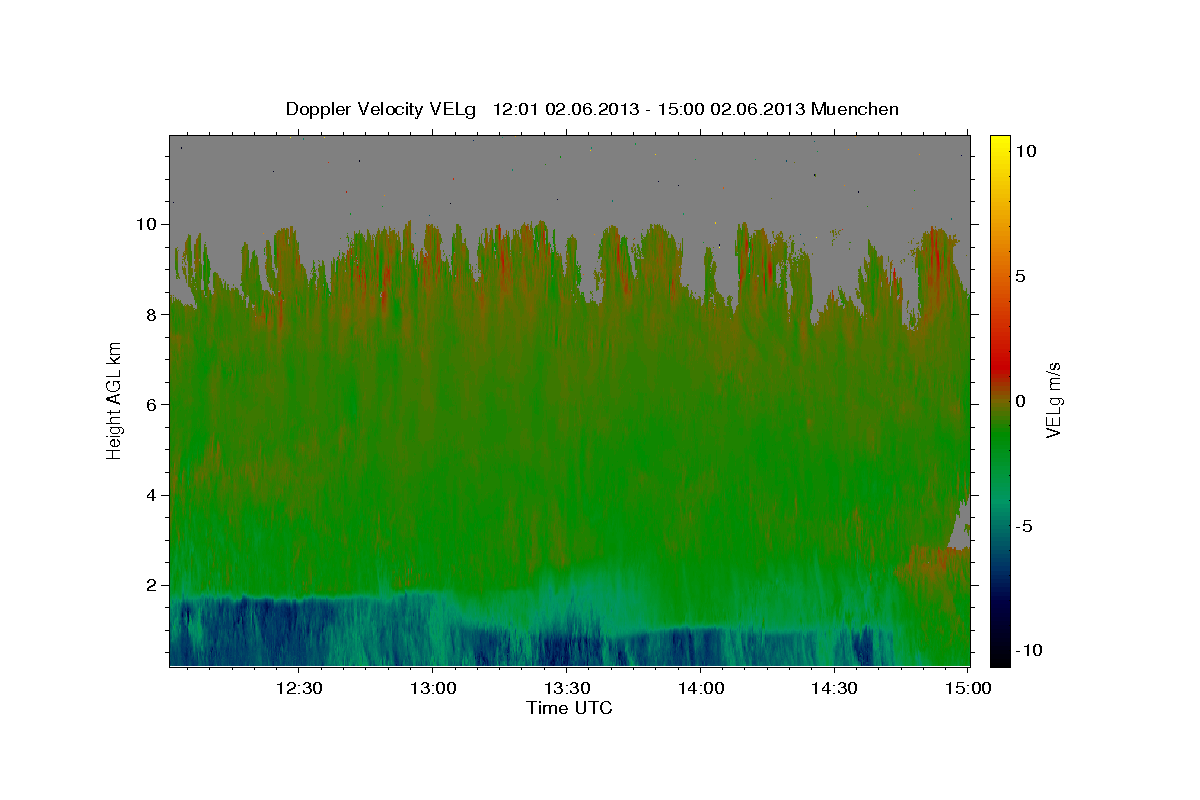Click the 14:00 time tick label
The width and height of the screenshot is (1200, 800).
(700, 688)
